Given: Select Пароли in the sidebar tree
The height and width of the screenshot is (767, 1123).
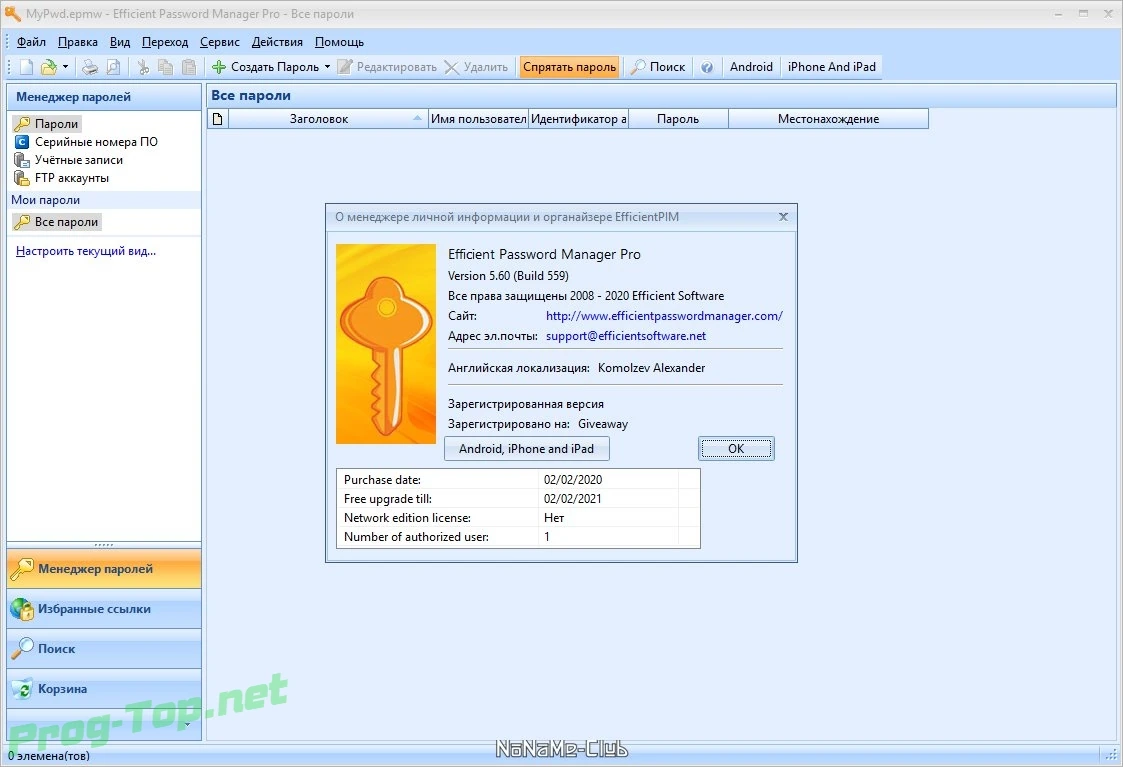Looking at the screenshot, I should (47, 124).
